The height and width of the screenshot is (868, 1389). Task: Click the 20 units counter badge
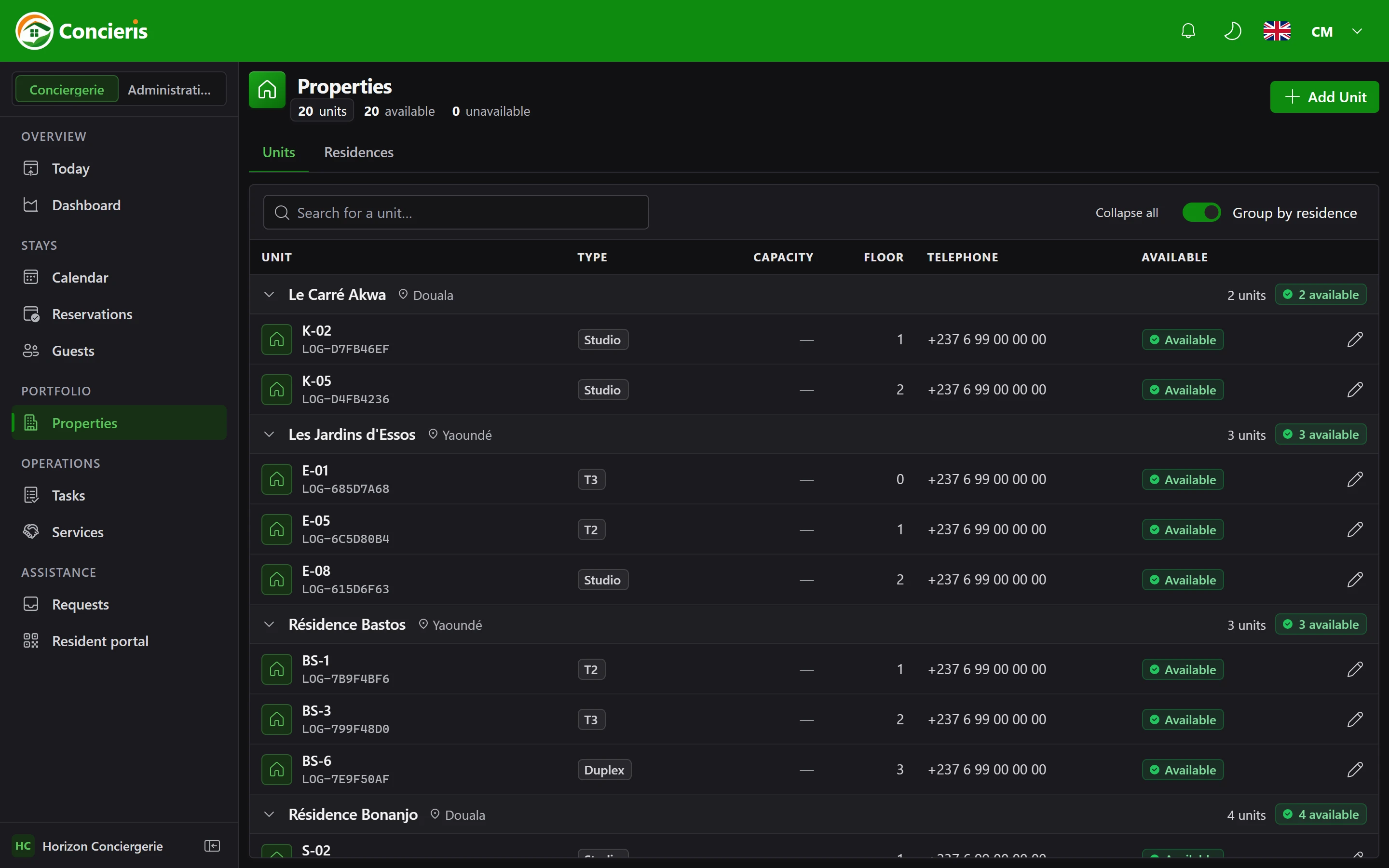322,111
